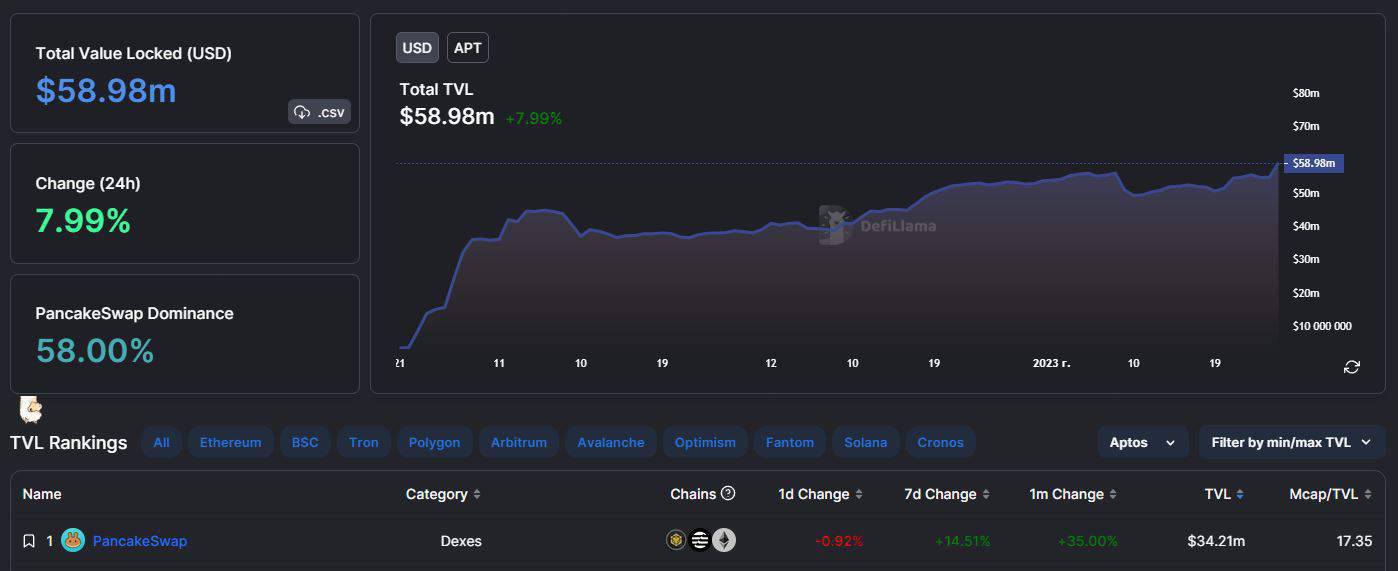Select the All chains filter
The width and height of the screenshot is (1398, 571).
161,442
